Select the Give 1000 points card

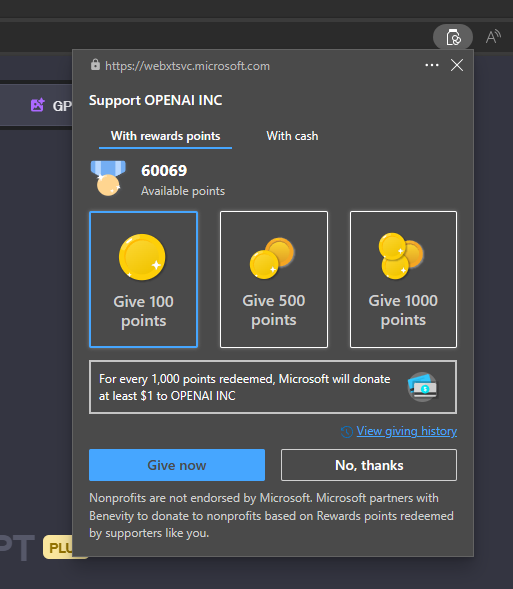[x=403, y=279]
